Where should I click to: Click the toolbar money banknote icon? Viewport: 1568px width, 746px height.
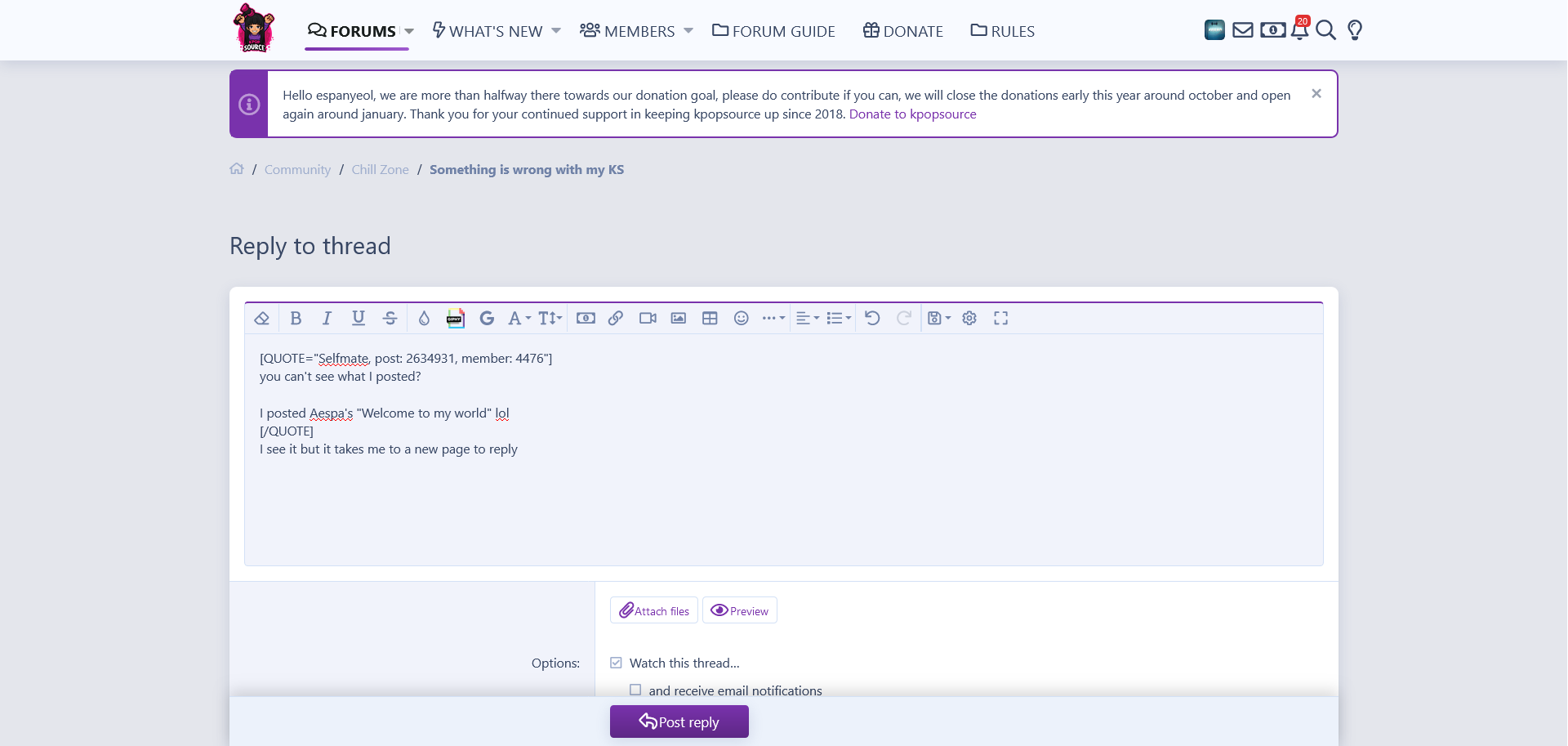pyautogui.click(x=586, y=319)
